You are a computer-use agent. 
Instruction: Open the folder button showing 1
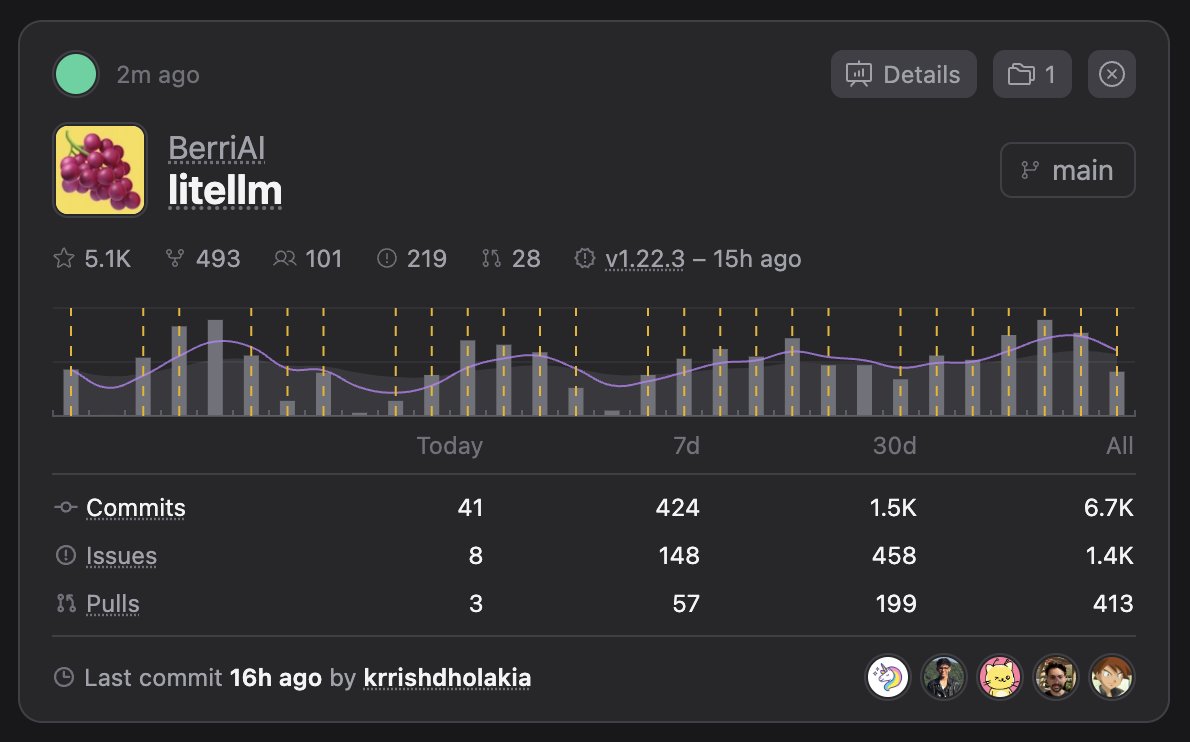click(x=1032, y=74)
